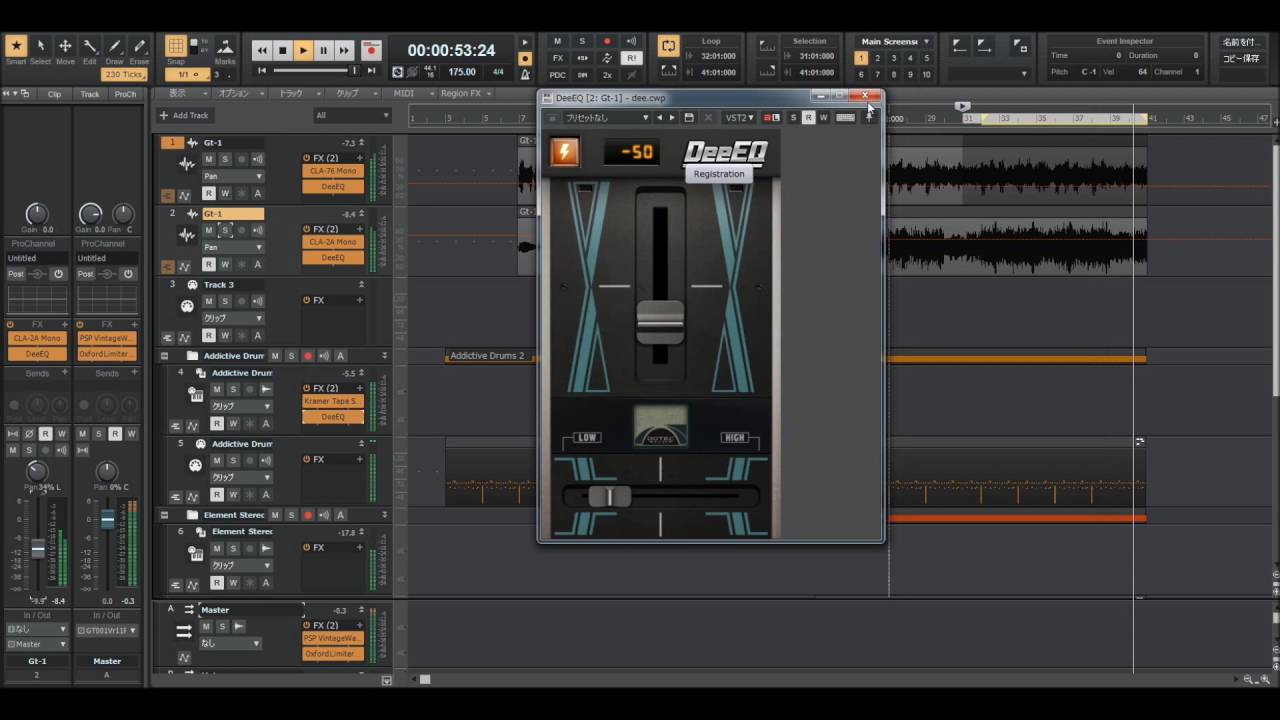This screenshot has width=1280, height=720.
Task: Open the All track filter dropdown
Action: pyautogui.click(x=351, y=115)
